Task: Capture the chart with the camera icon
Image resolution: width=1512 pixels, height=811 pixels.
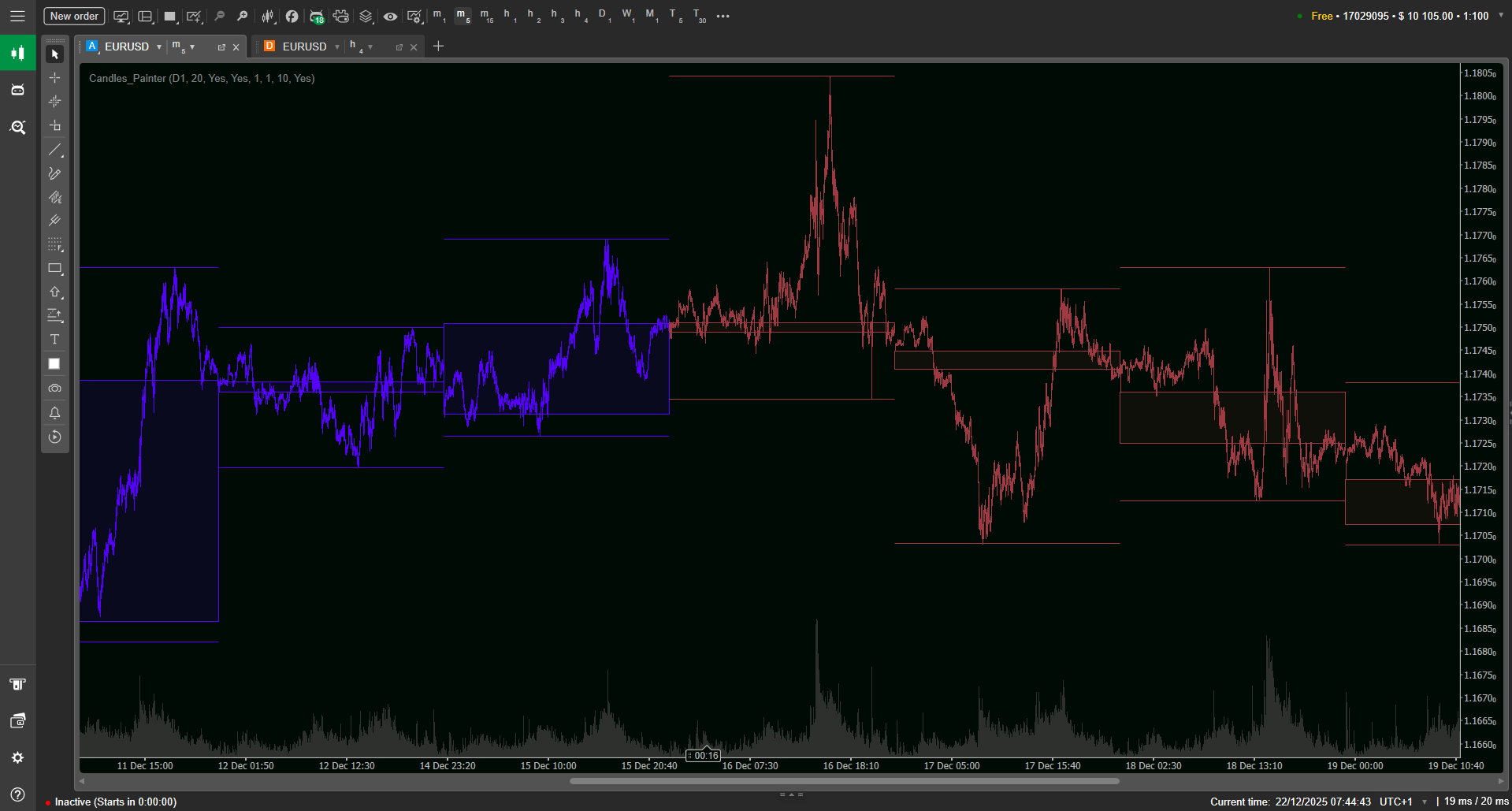Action: 54,388
